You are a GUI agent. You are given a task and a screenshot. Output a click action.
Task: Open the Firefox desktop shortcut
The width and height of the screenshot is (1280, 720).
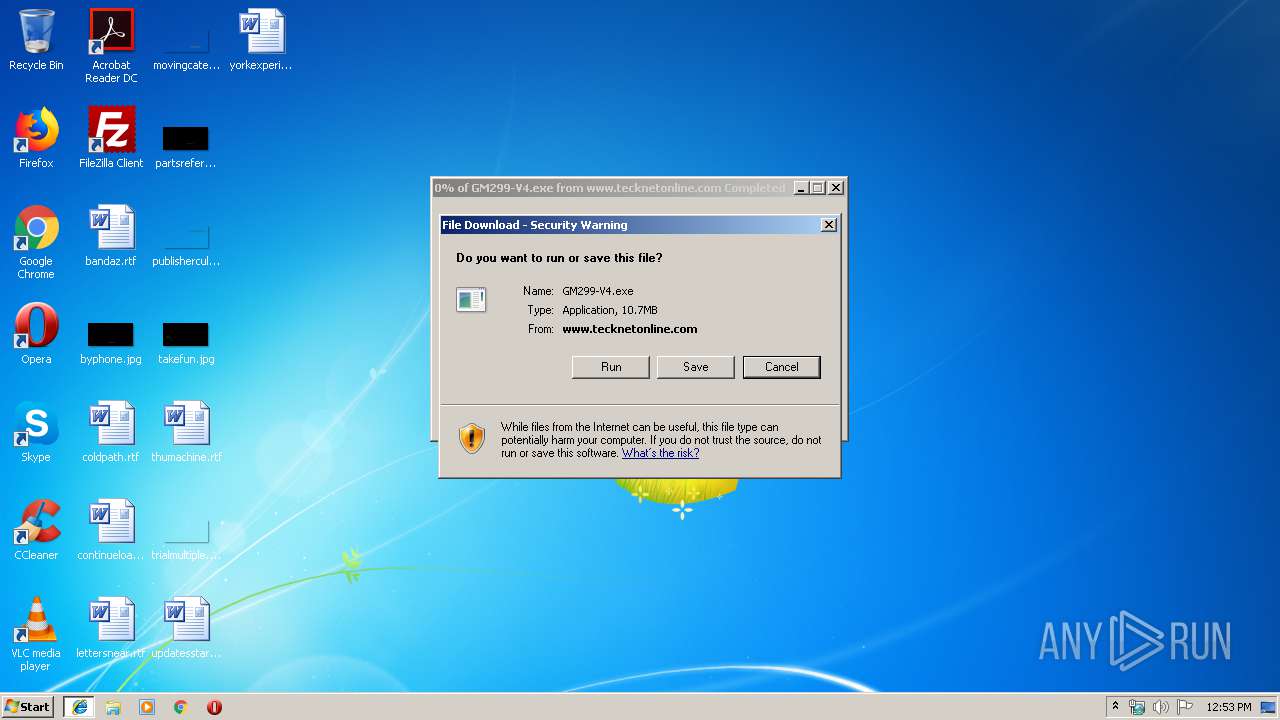click(36, 138)
